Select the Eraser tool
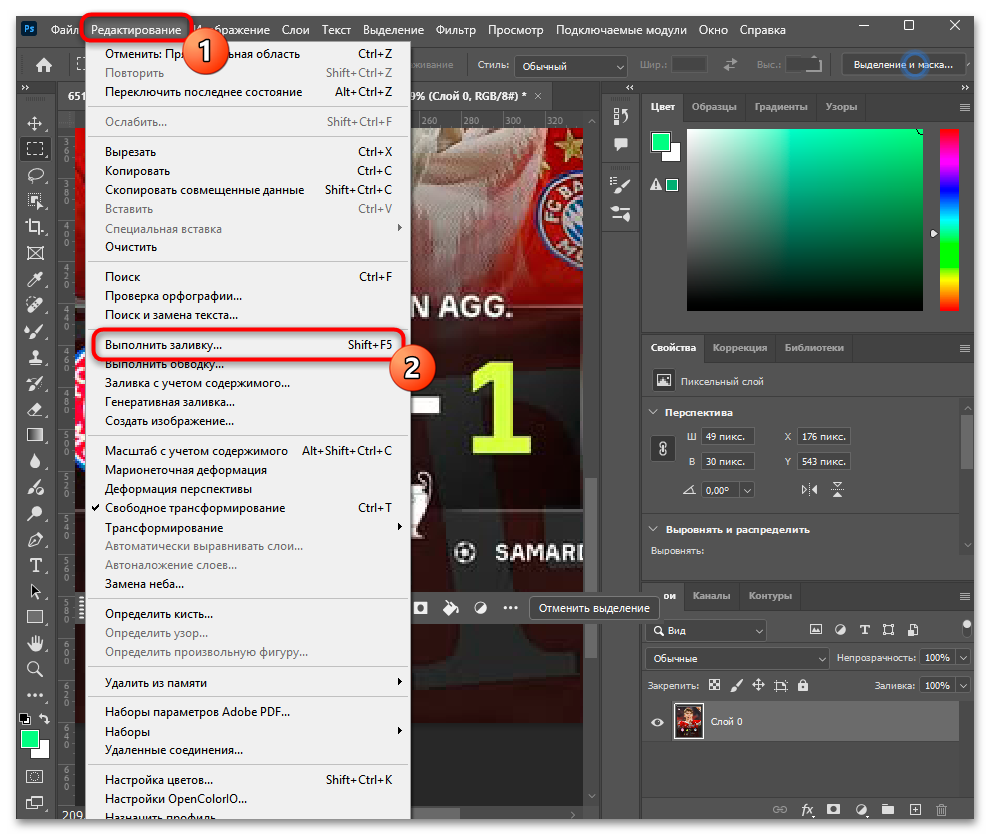The image size is (990, 835). point(35,409)
